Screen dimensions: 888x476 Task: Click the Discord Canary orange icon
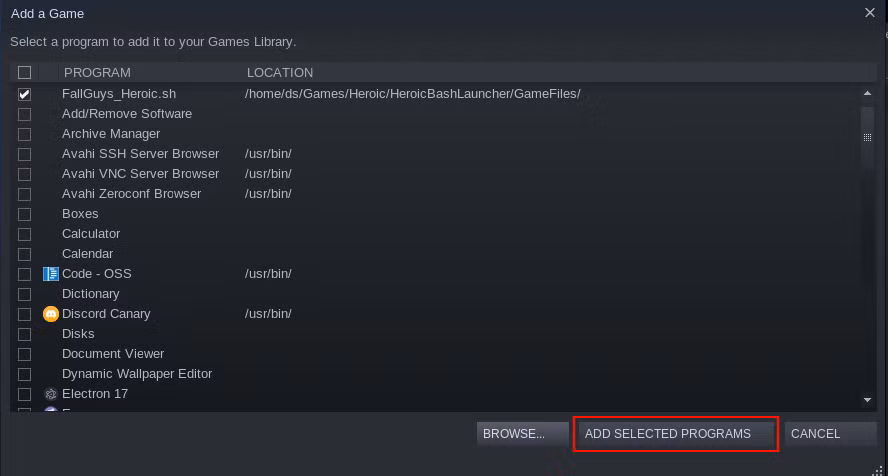50,314
